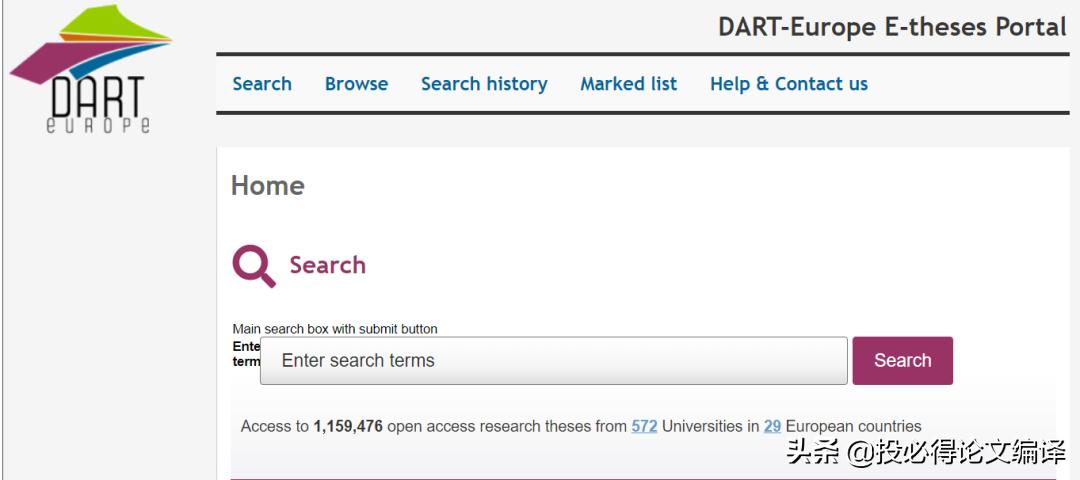Click the magenta magnifying glass icon
This screenshot has height=480, width=1080.
(253, 266)
